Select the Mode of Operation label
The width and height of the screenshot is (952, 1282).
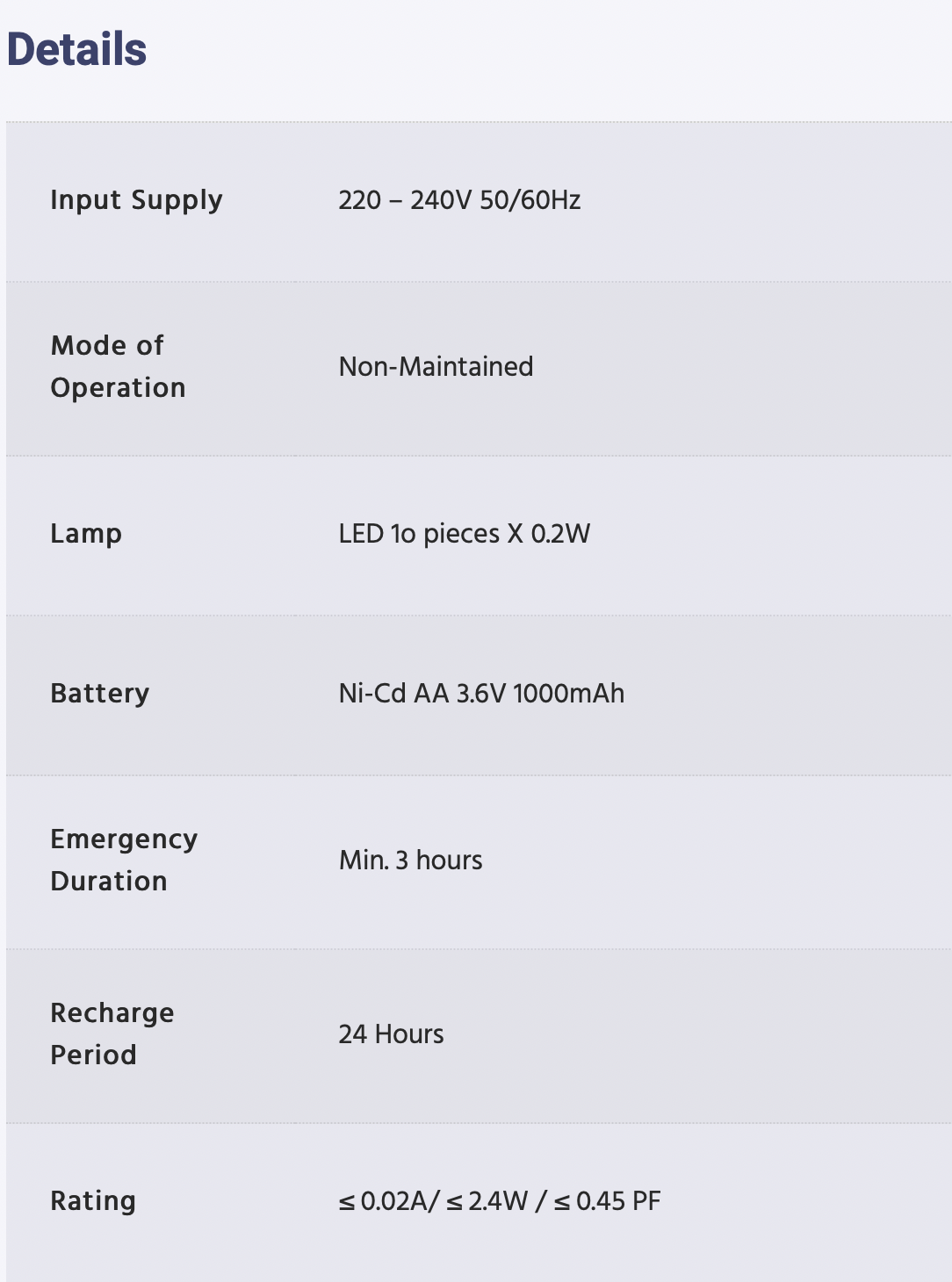tap(118, 366)
